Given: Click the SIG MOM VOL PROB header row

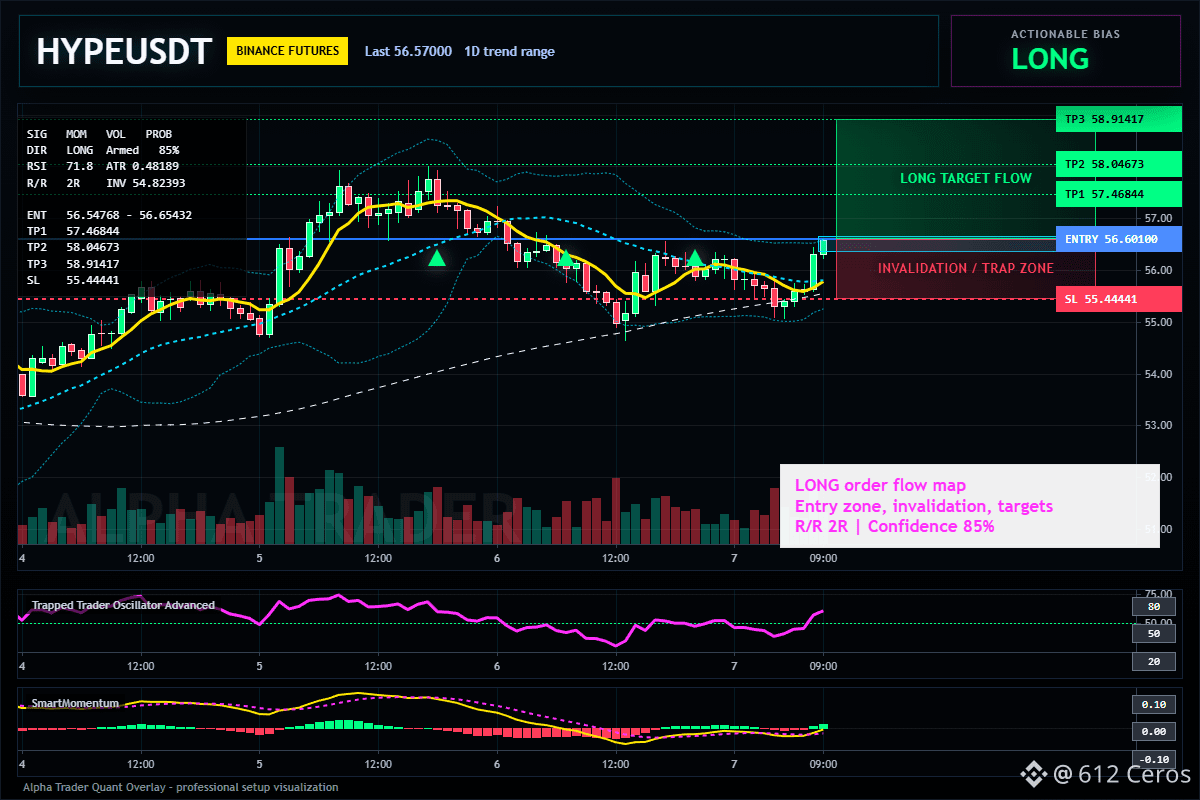Looking at the screenshot, I should 99,133.
